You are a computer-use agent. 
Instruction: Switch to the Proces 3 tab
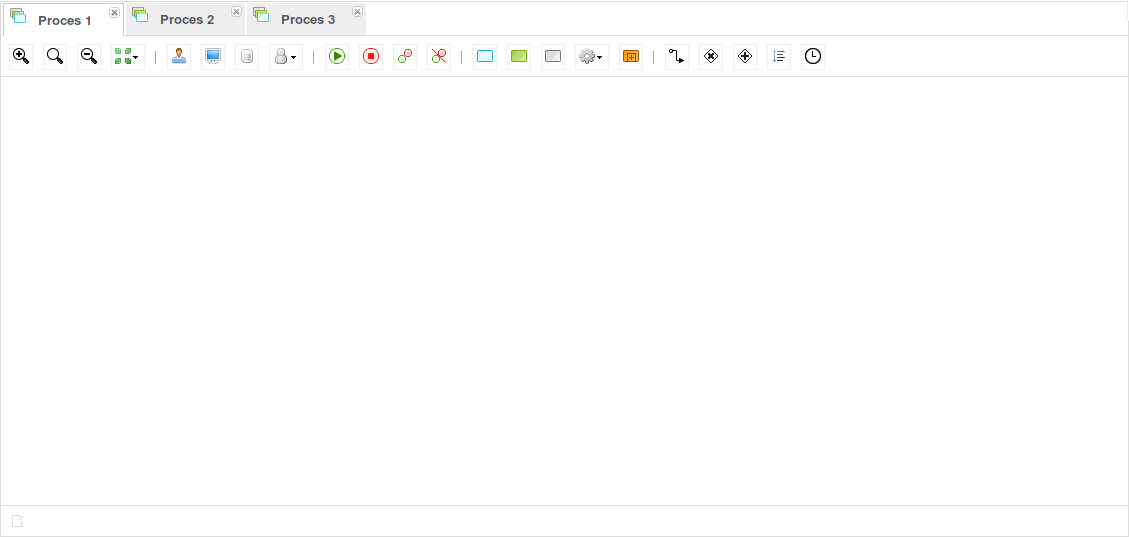coord(307,19)
